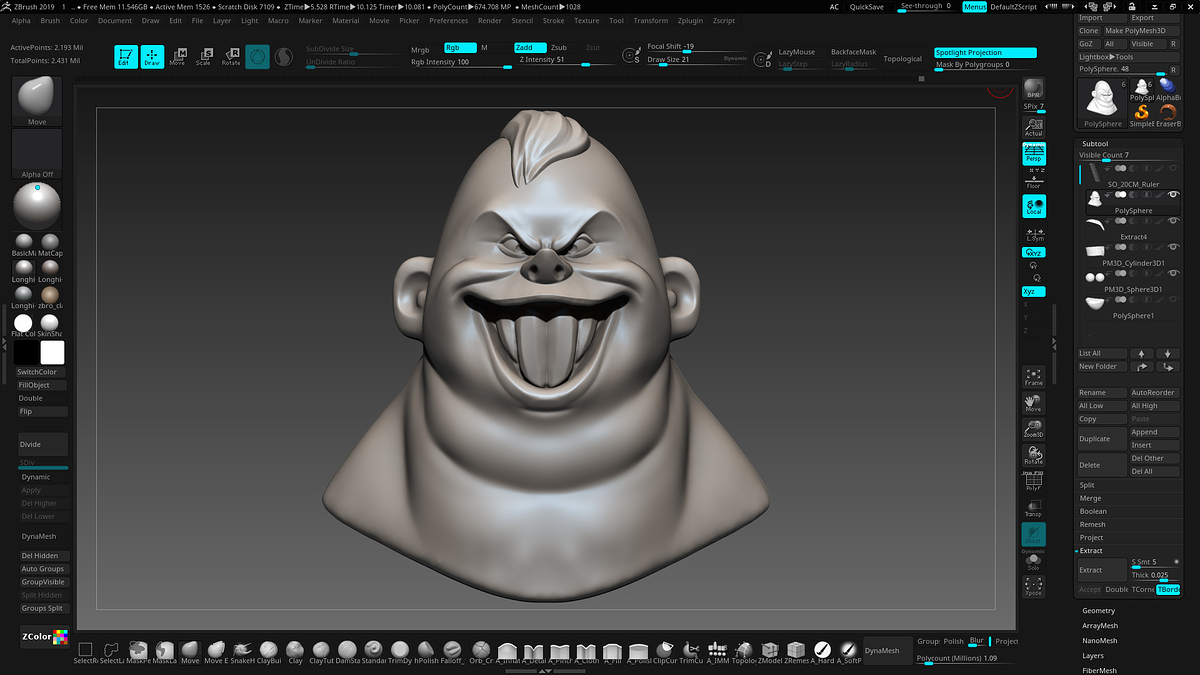Screen dimensions: 1200x675
Task: Open the current material sphere picker
Action: point(37,206)
